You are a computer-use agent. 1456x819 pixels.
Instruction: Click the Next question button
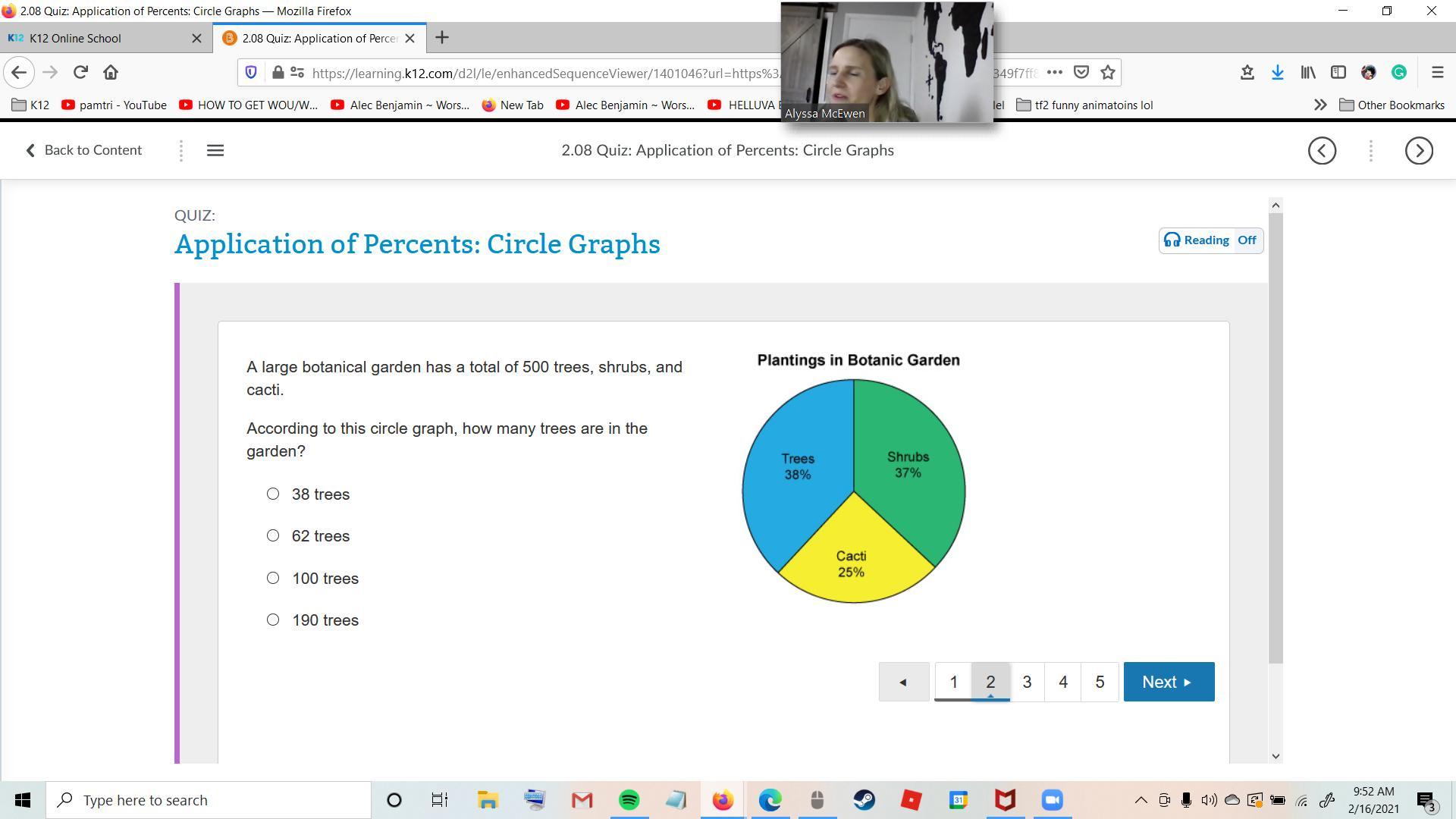point(1168,682)
